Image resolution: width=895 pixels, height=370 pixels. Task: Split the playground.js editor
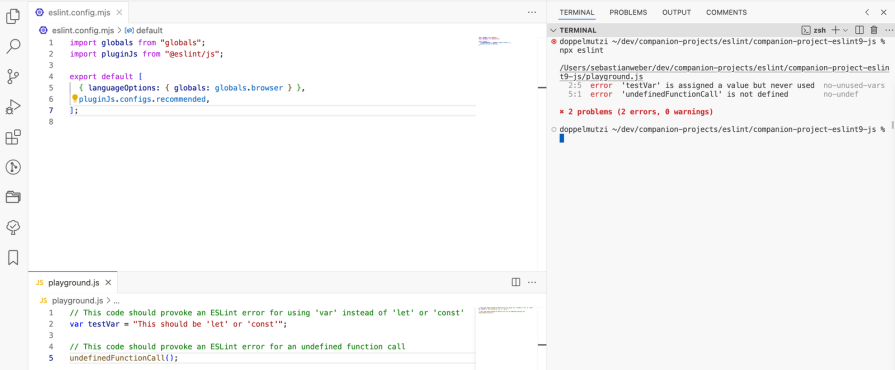(516, 282)
